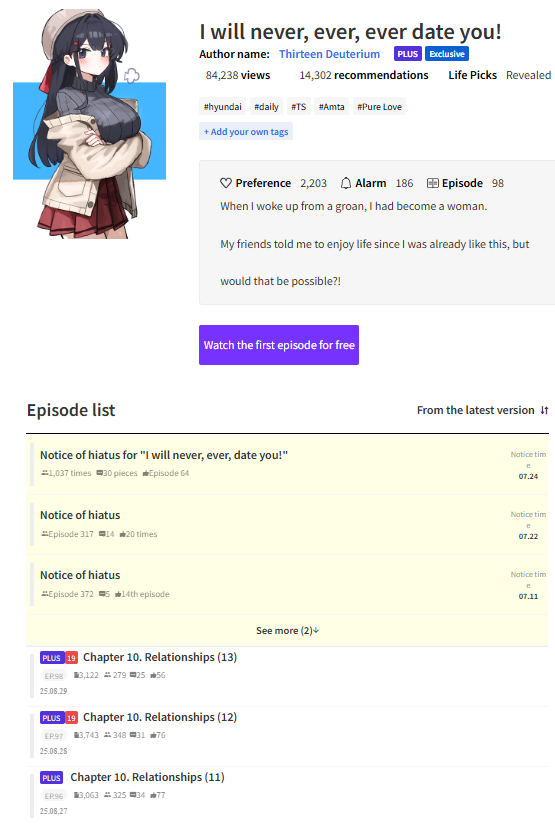Open the 07.22 Notice of hiatus
The image size is (555, 825).
[x=287, y=525]
